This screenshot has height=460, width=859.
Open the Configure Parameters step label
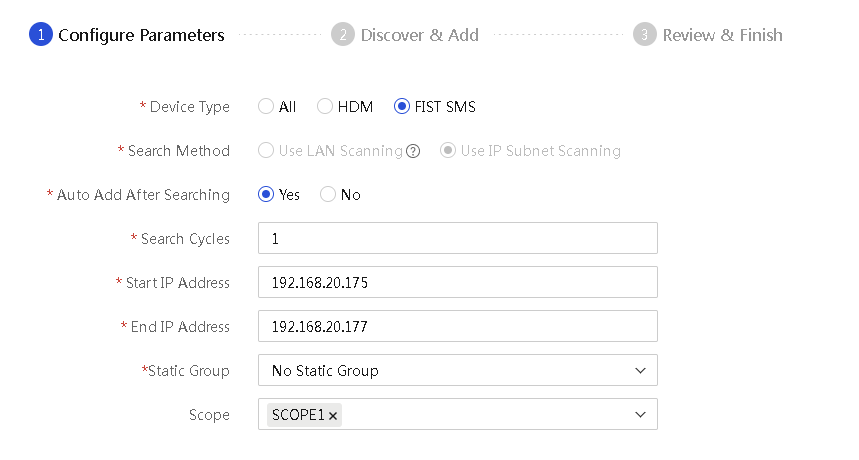click(x=141, y=35)
